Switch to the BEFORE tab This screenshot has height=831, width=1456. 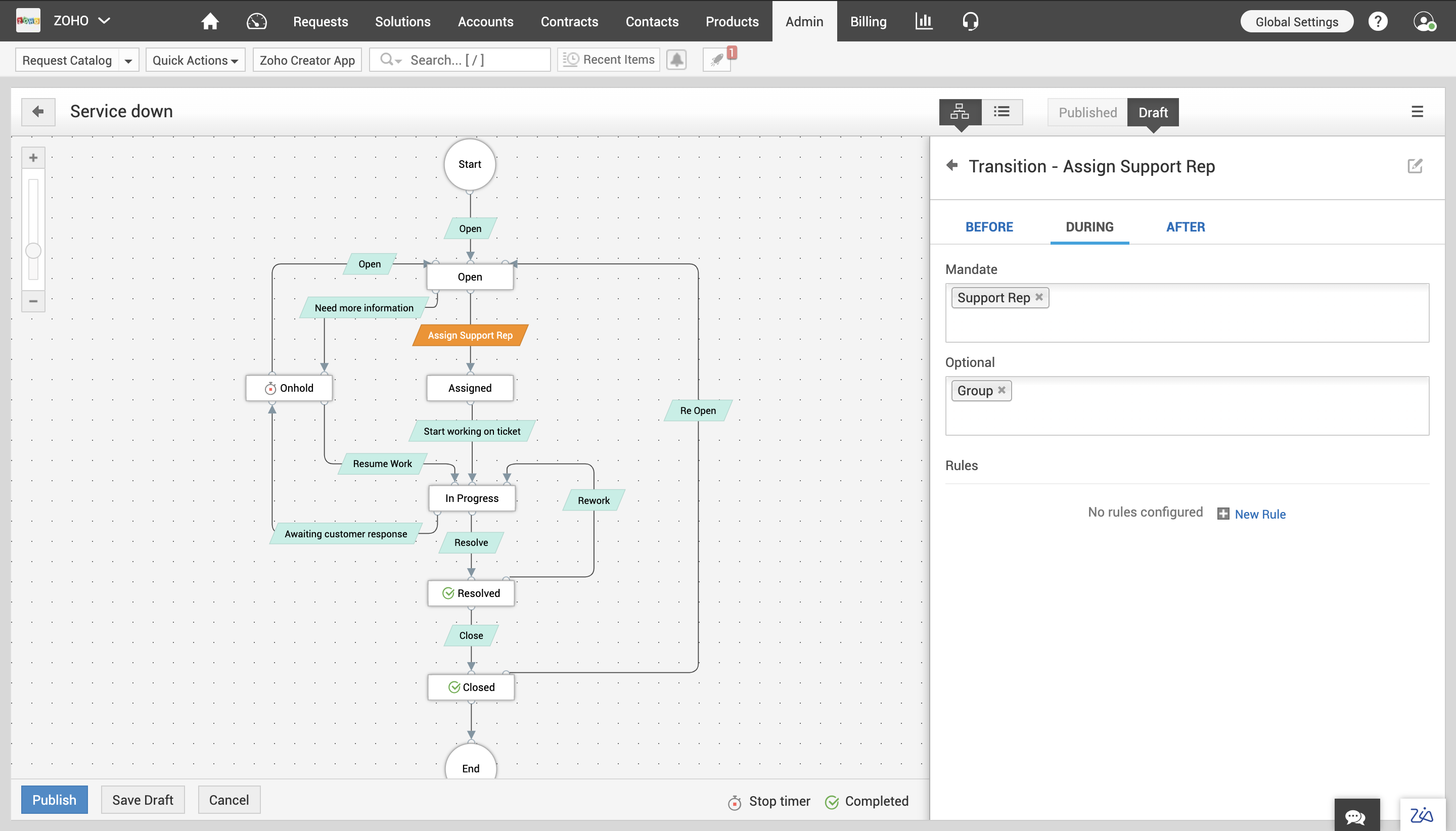click(989, 226)
